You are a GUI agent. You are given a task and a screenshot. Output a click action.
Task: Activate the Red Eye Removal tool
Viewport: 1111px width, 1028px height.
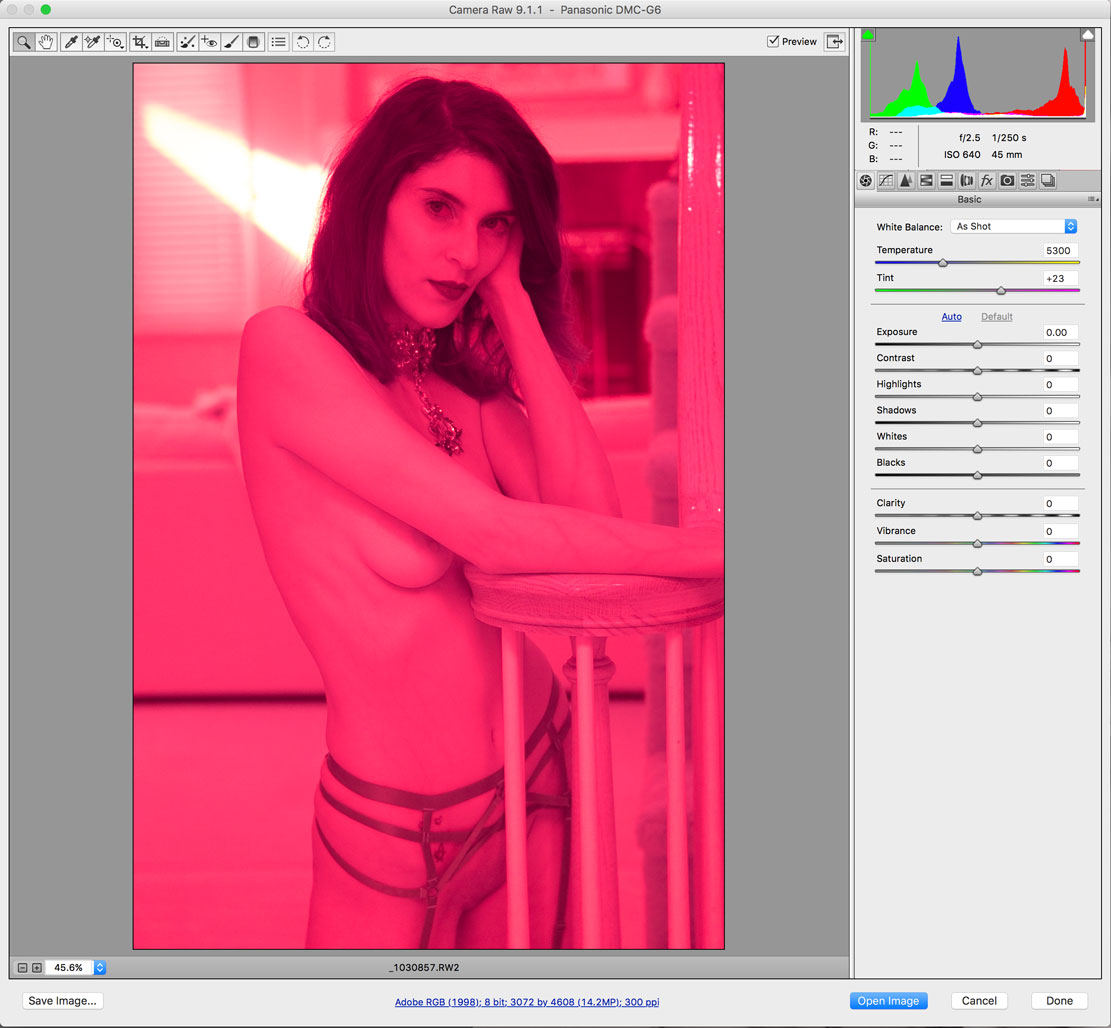coord(208,42)
